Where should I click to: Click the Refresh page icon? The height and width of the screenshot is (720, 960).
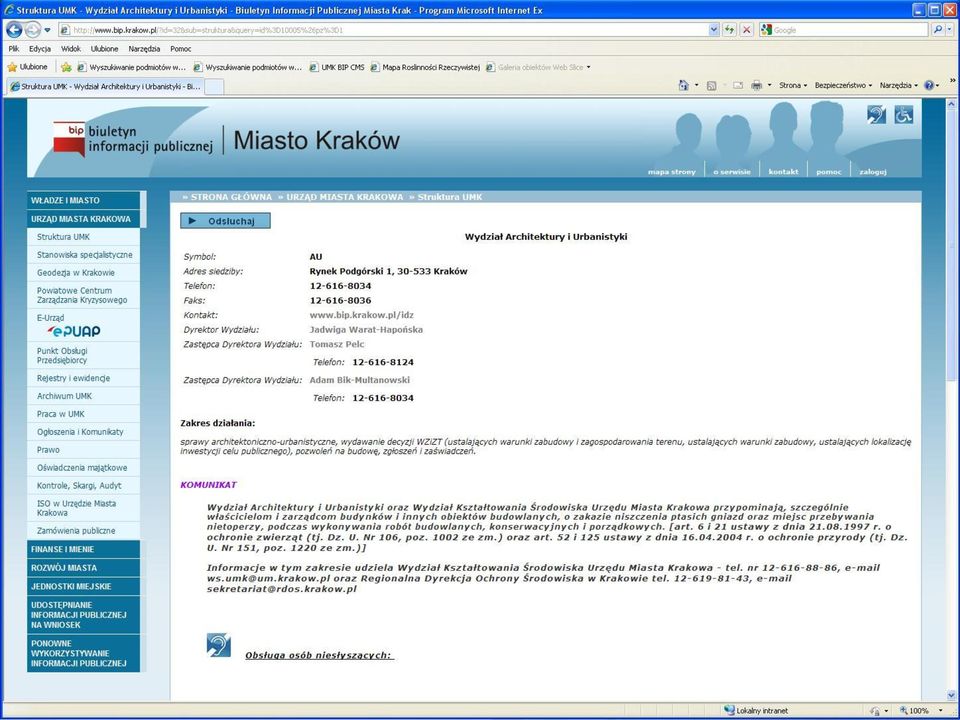click(x=729, y=29)
